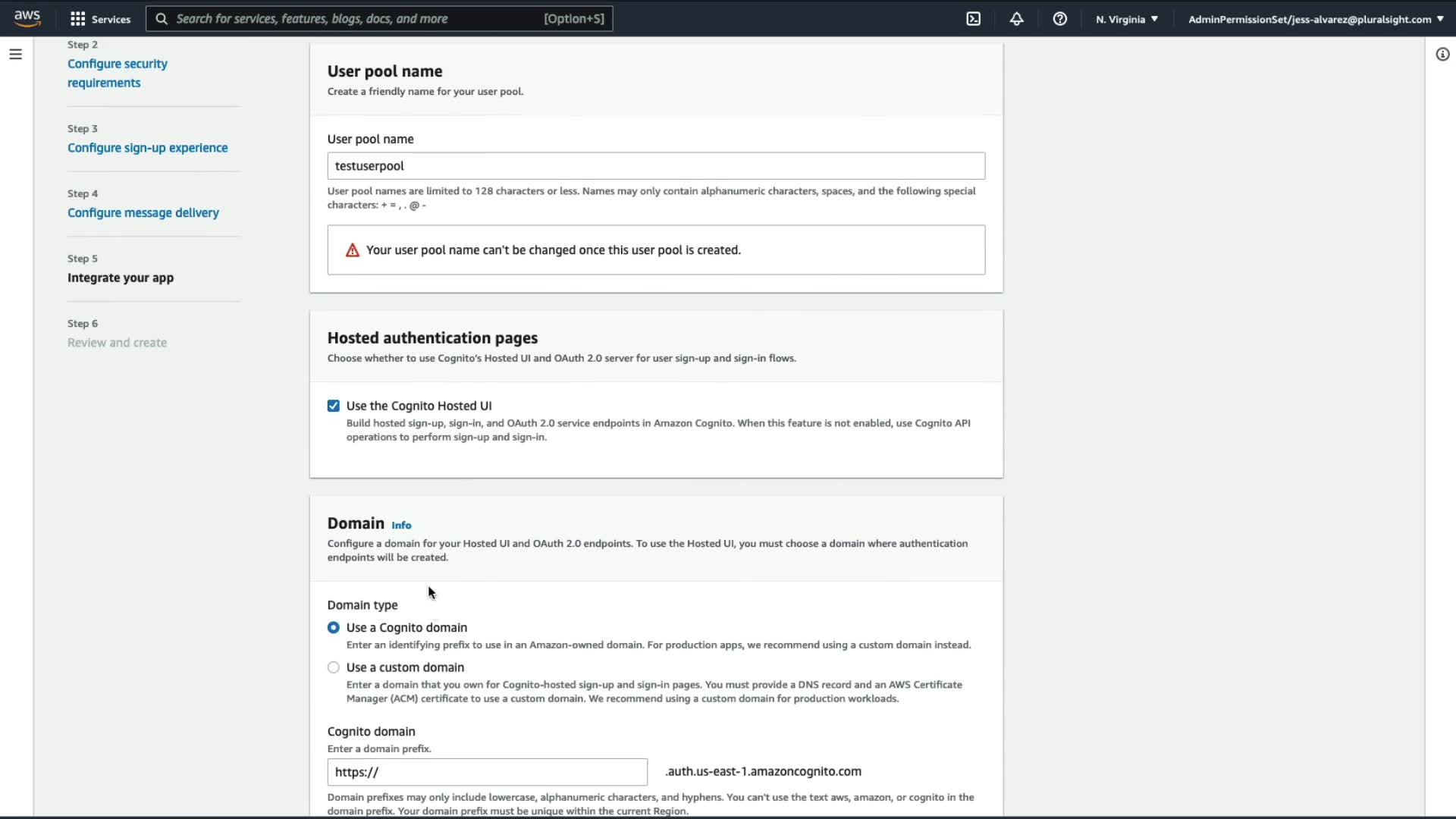Click the AWS logo home icon

27,18
